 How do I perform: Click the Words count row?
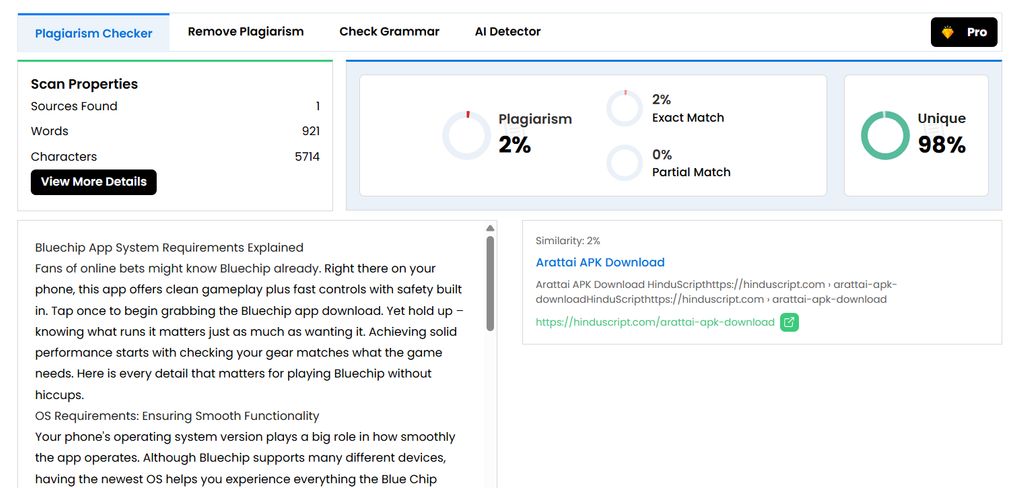tap(175, 131)
